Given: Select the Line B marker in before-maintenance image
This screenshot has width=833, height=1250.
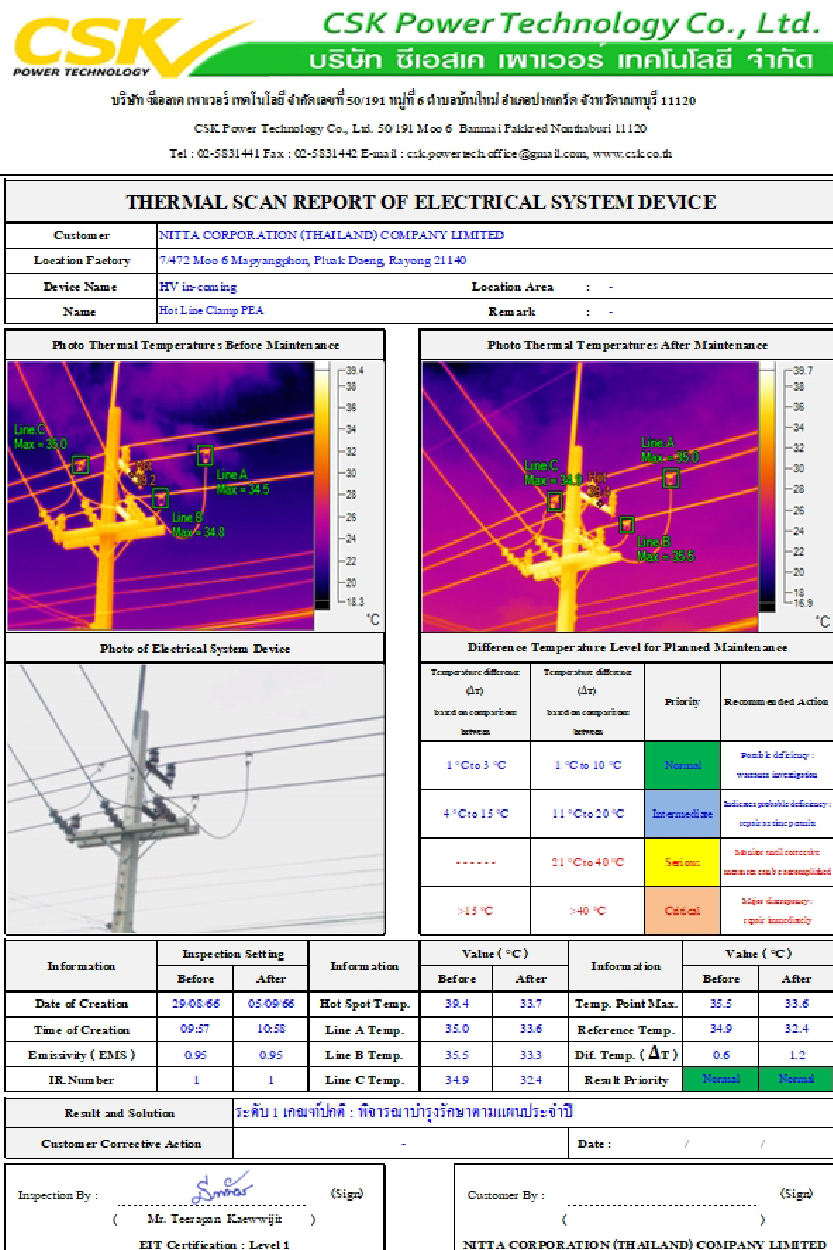Looking at the screenshot, I should pyautogui.click(x=160, y=499).
